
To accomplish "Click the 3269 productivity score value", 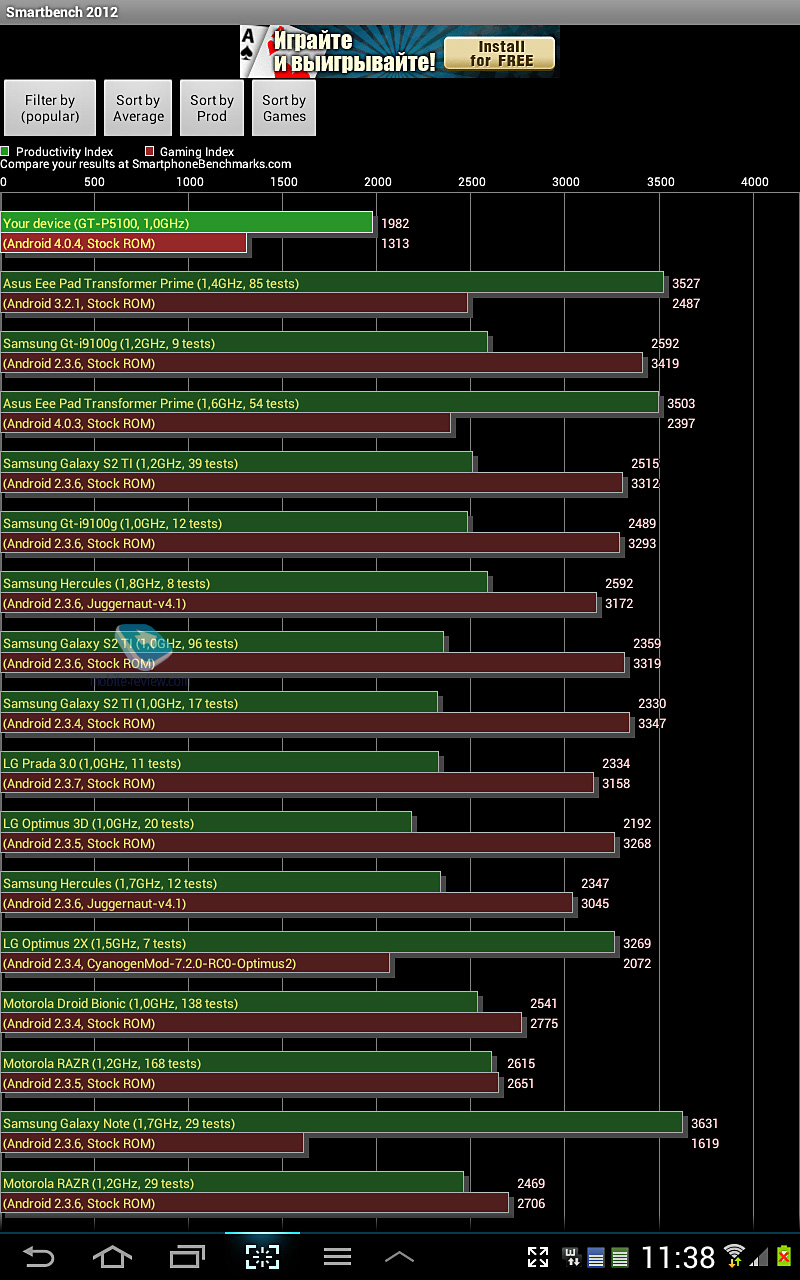I will [x=637, y=944].
